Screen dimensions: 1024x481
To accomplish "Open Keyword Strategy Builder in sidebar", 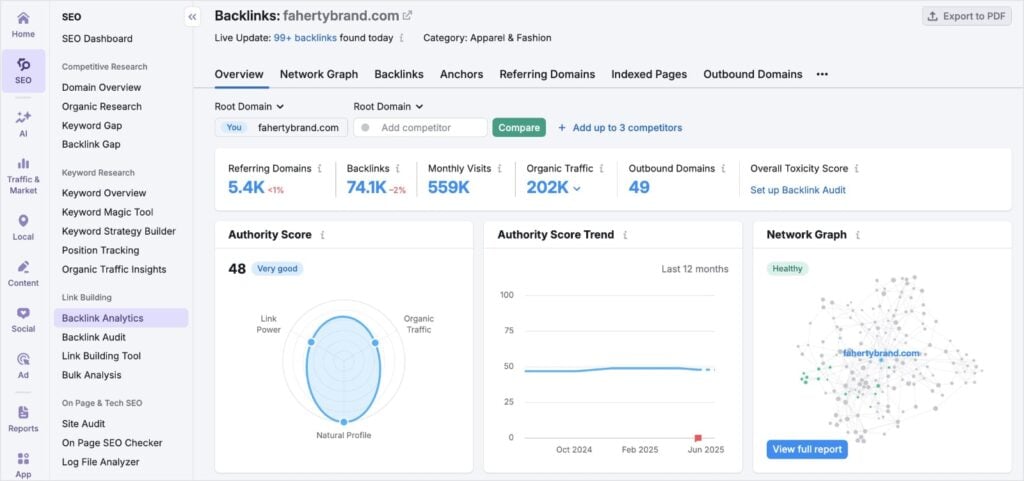I will (x=119, y=231).
